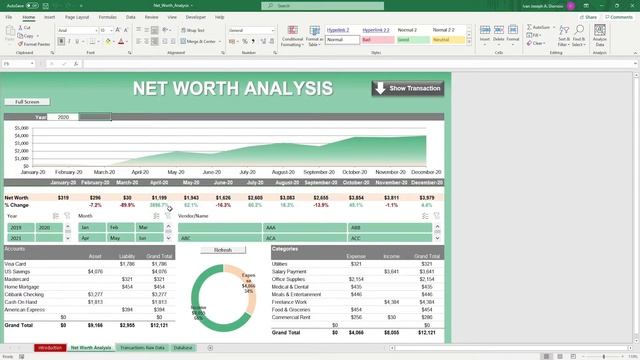The width and height of the screenshot is (640, 360).
Task: Switch to the Insert ribbon tab
Action: 49,17
